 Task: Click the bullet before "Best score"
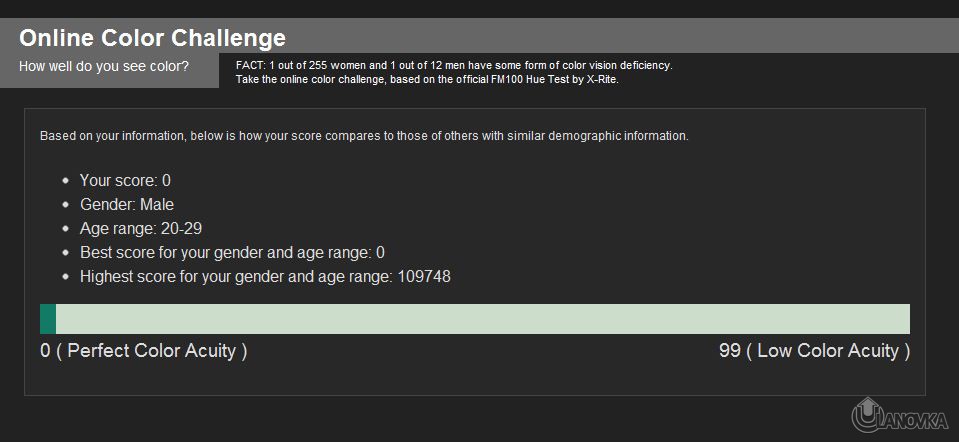(x=66, y=253)
